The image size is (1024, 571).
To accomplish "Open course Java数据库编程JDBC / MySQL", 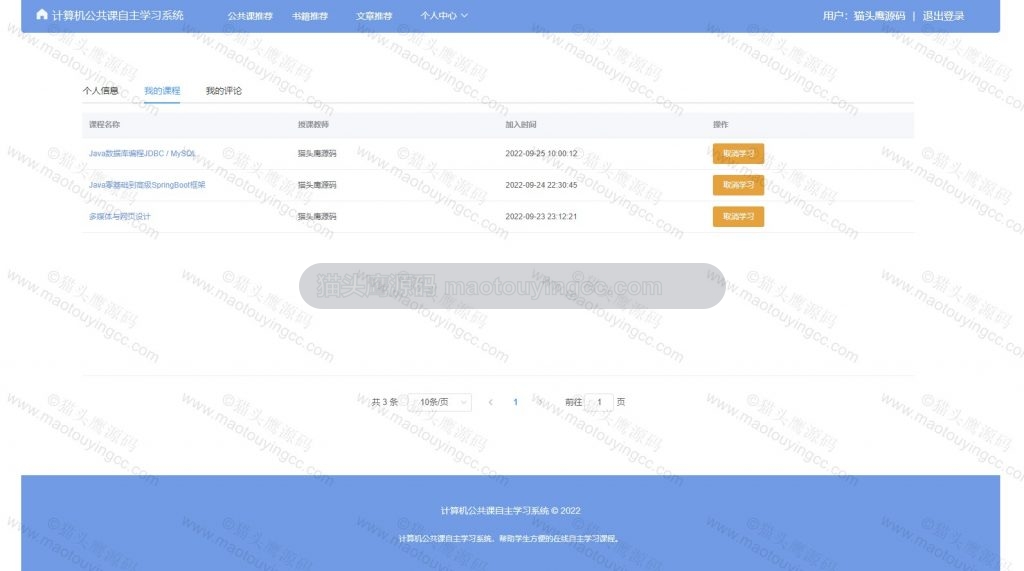I will pos(142,154).
